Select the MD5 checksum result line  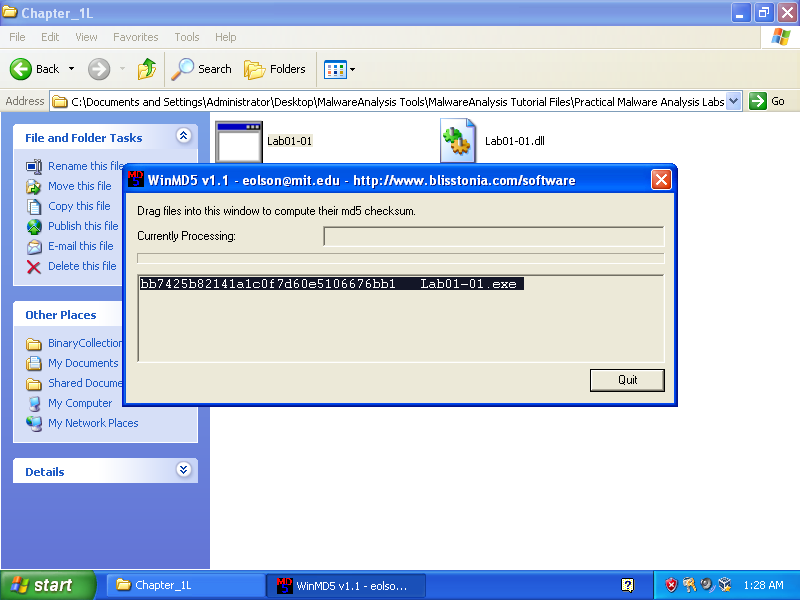(x=331, y=284)
